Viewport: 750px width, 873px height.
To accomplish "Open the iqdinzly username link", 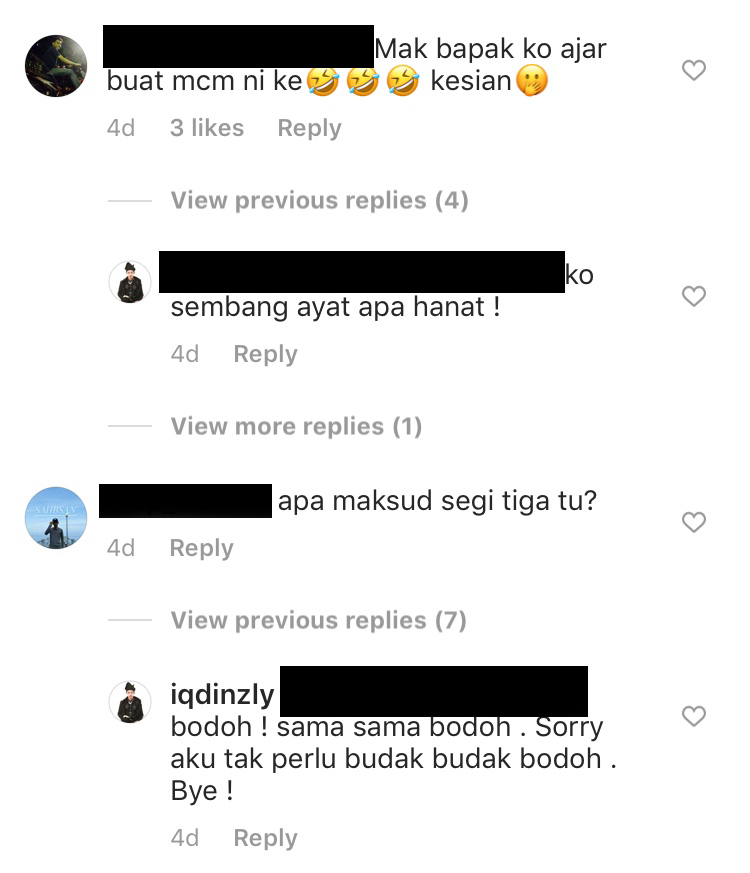I will pos(222,694).
